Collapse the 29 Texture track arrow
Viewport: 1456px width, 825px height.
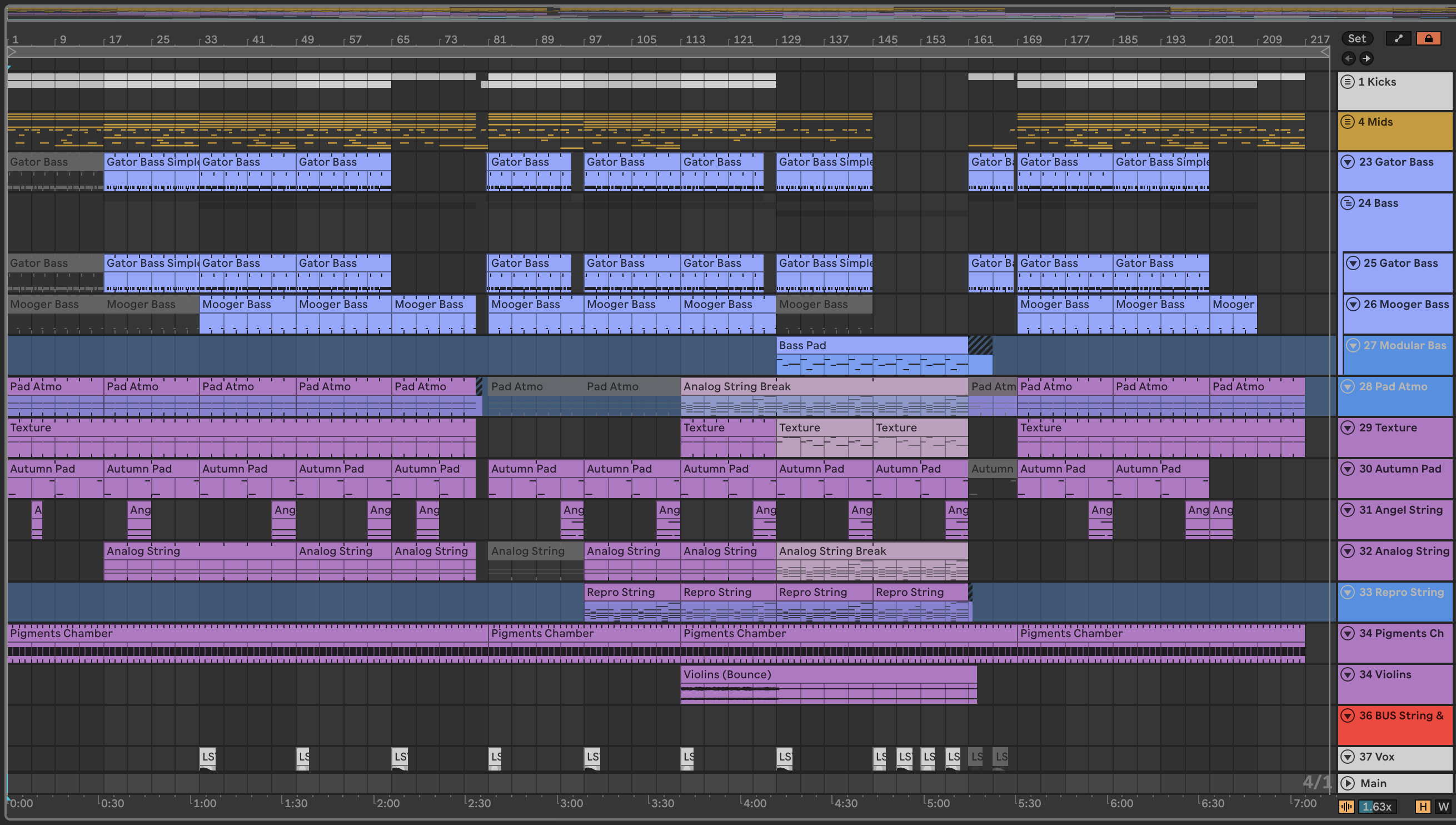[x=1348, y=428]
